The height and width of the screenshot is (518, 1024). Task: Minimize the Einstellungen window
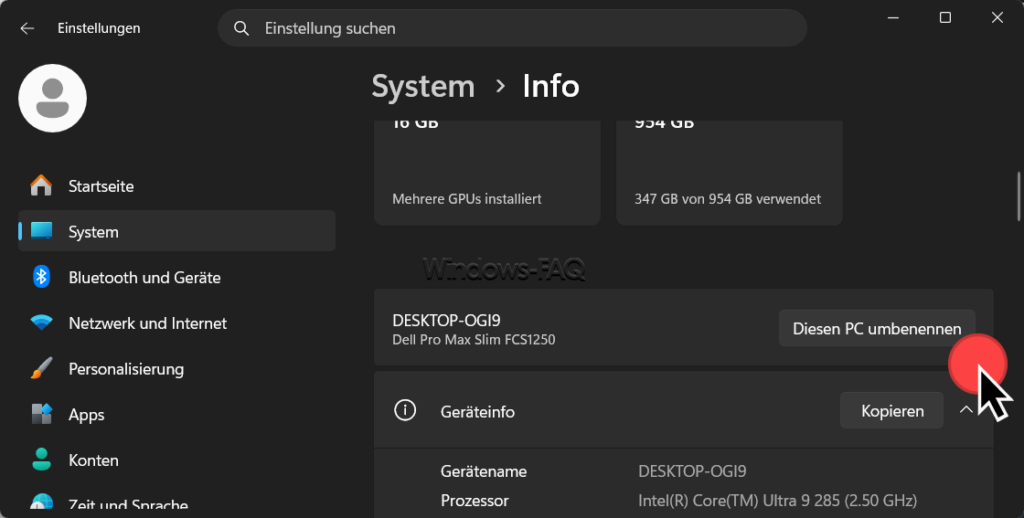(893, 18)
